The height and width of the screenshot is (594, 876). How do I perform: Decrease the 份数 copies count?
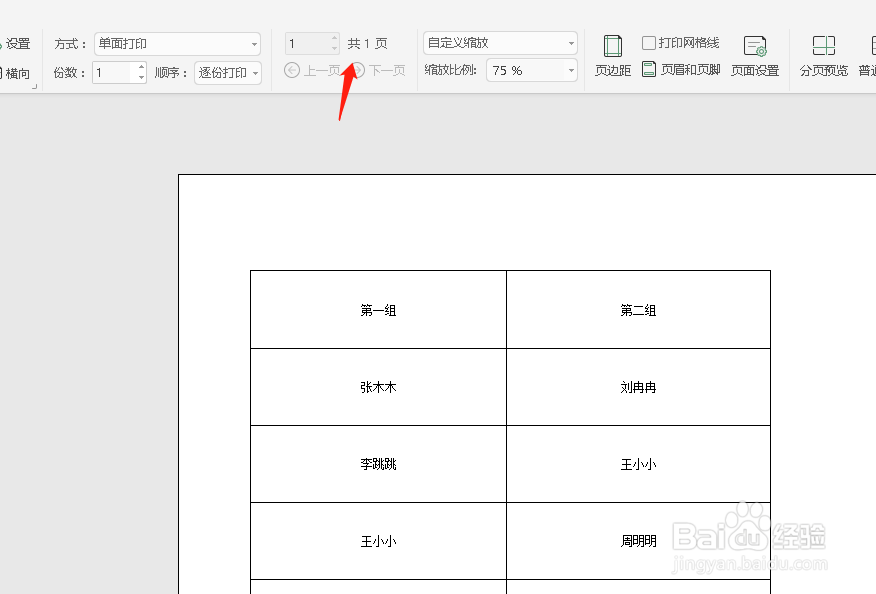pos(141,78)
